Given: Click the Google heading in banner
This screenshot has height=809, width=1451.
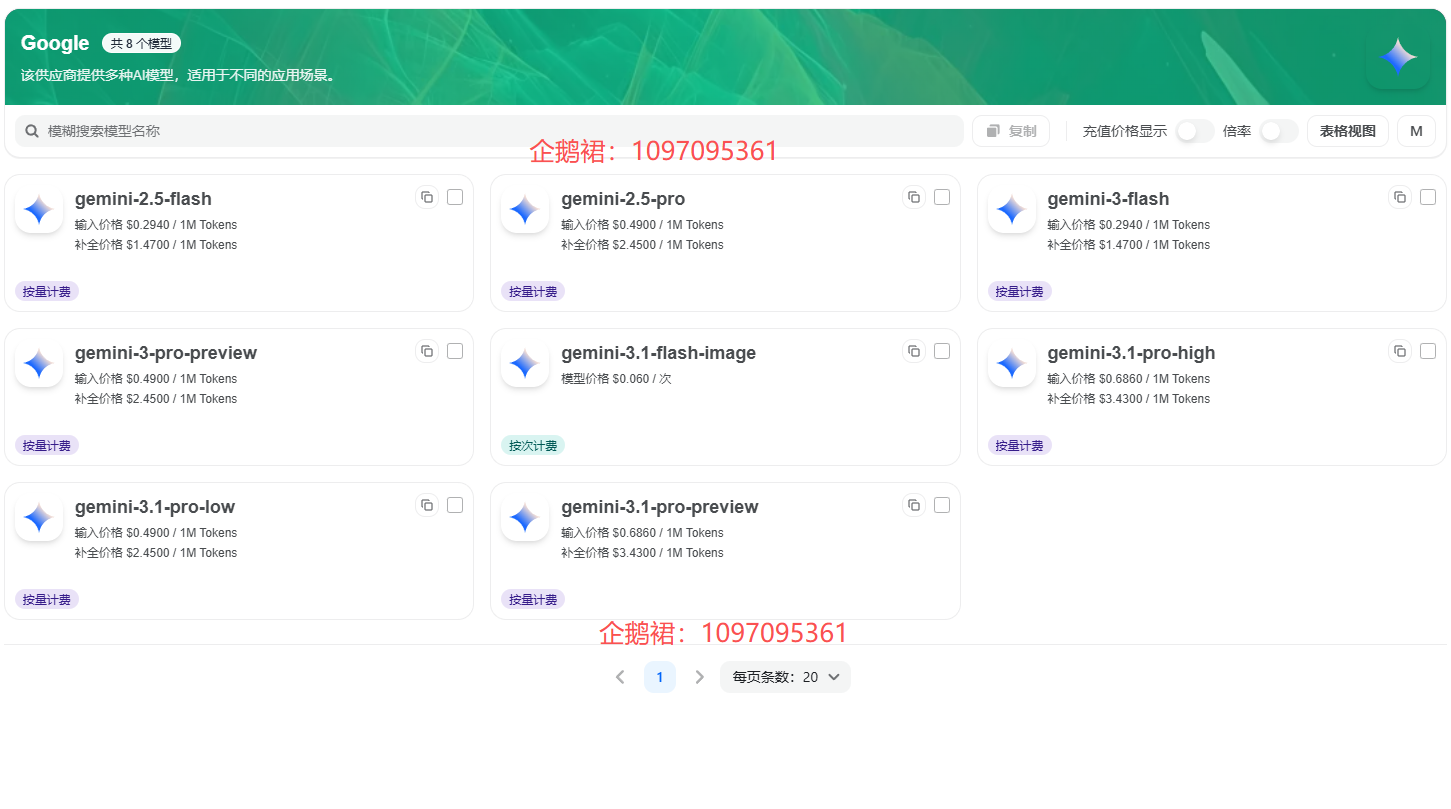Looking at the screenshot, I should 55,43.
